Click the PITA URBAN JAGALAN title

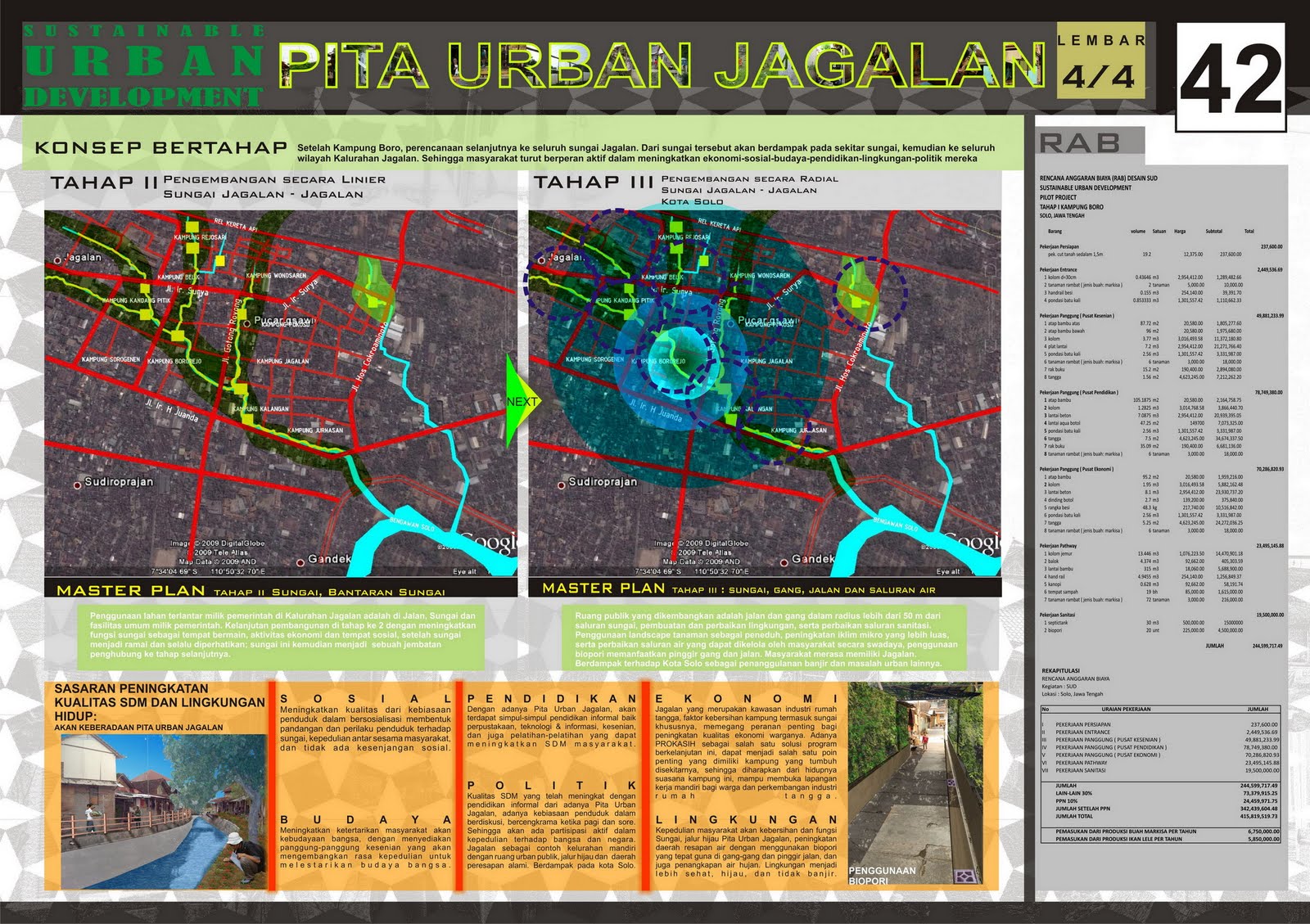click(x=663, y=65)
